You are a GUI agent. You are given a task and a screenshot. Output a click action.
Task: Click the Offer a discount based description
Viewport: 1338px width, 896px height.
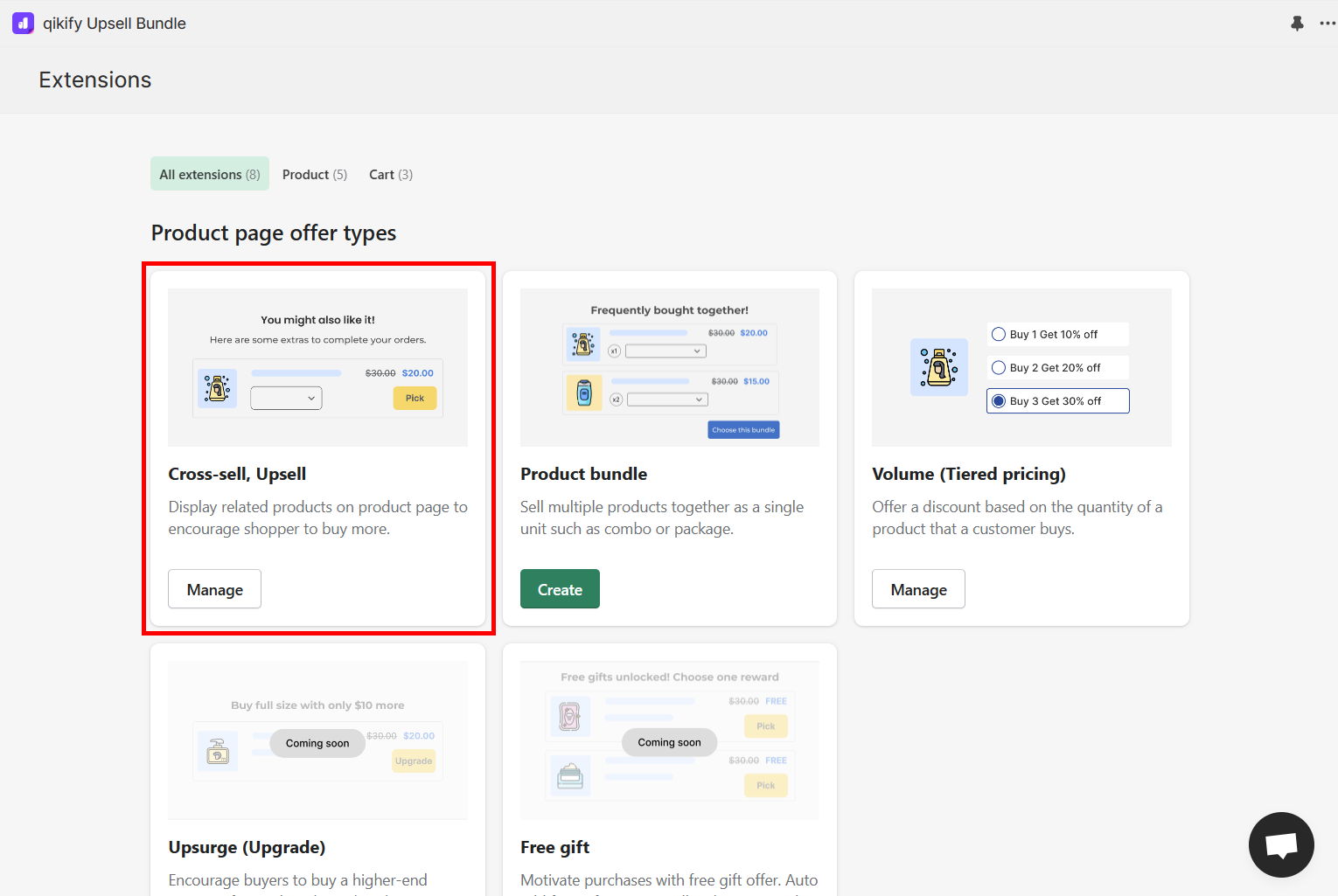click(1017, 517)
